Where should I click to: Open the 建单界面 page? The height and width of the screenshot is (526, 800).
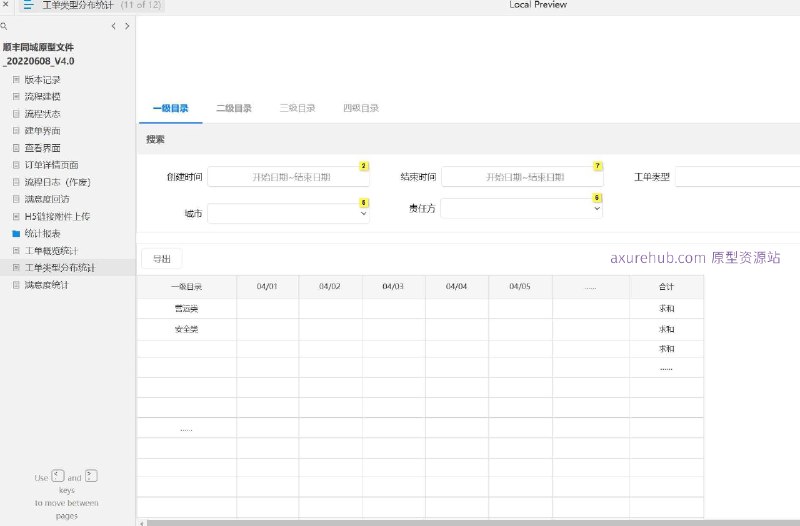pos(42,131)
